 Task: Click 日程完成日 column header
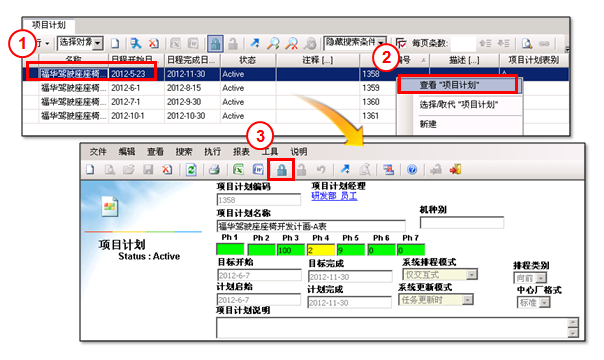point(192,60)
